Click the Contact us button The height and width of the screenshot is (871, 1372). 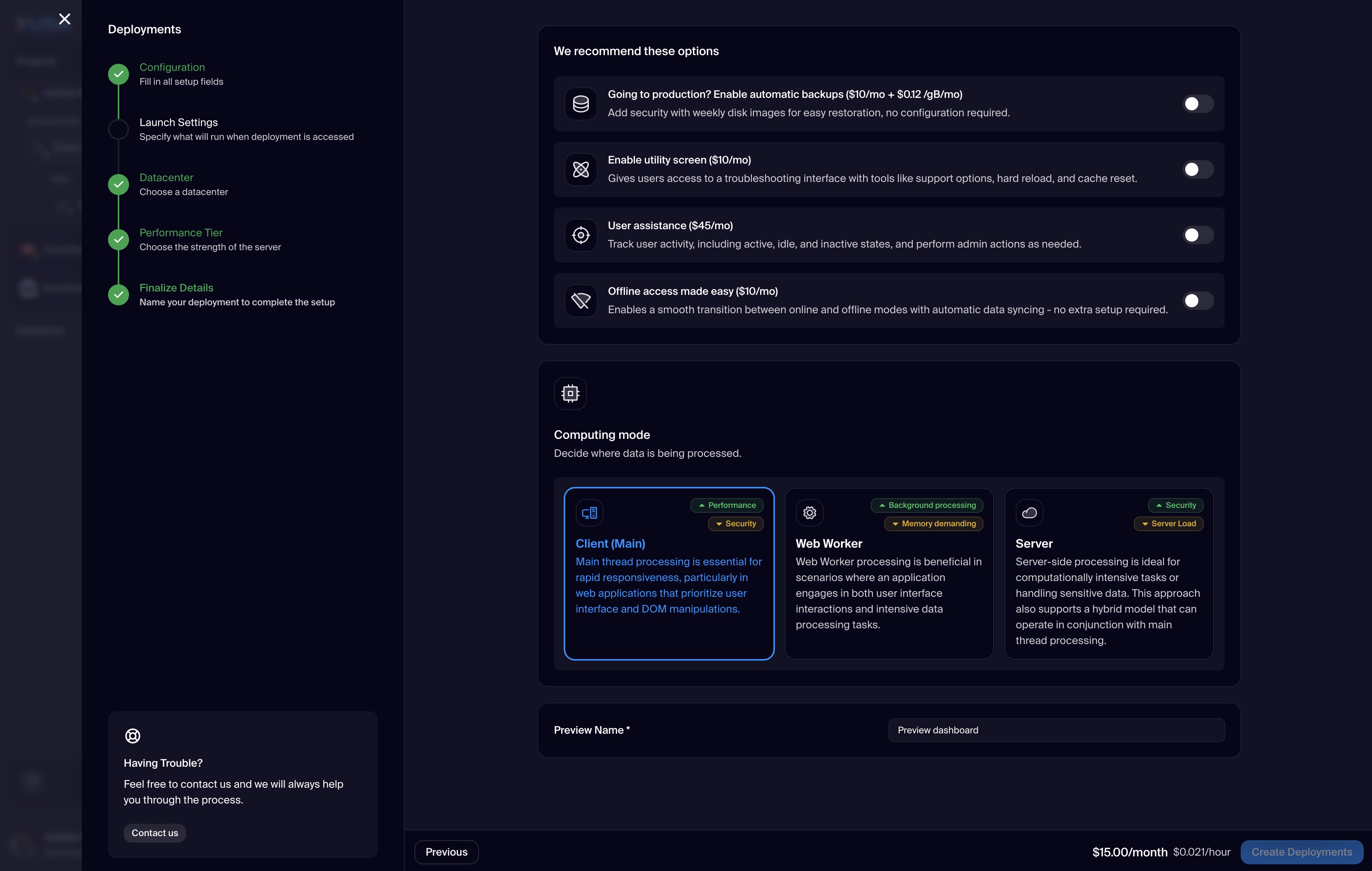coord(155,832)
